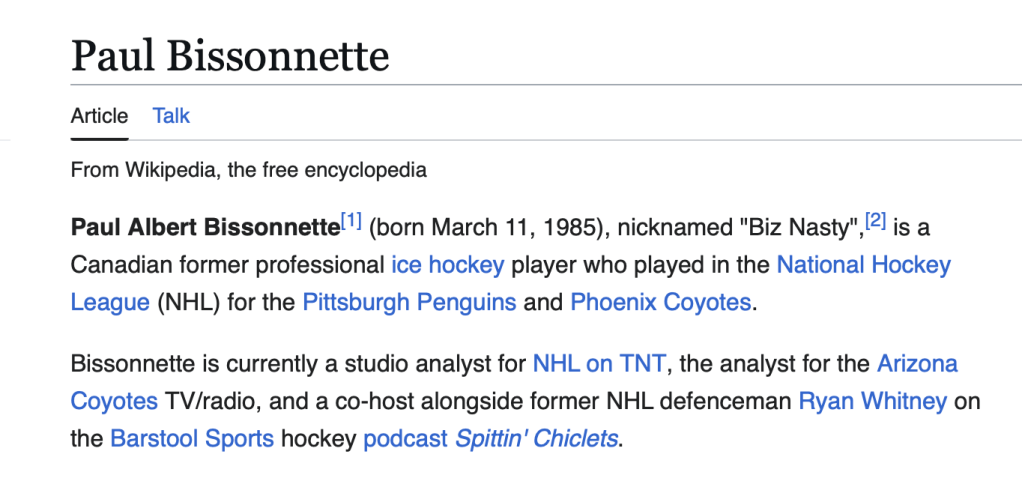
Task: Open the Phoenix Coyotes link
Action: 660,301
